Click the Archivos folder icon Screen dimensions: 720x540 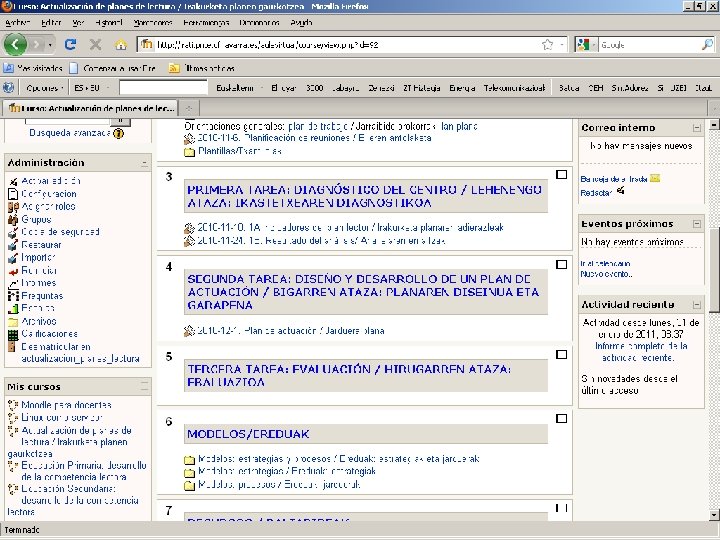13,321
